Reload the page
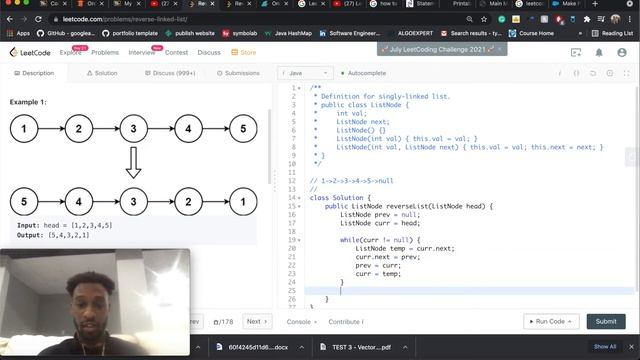The image size is (640, 360). click(38, 19)
